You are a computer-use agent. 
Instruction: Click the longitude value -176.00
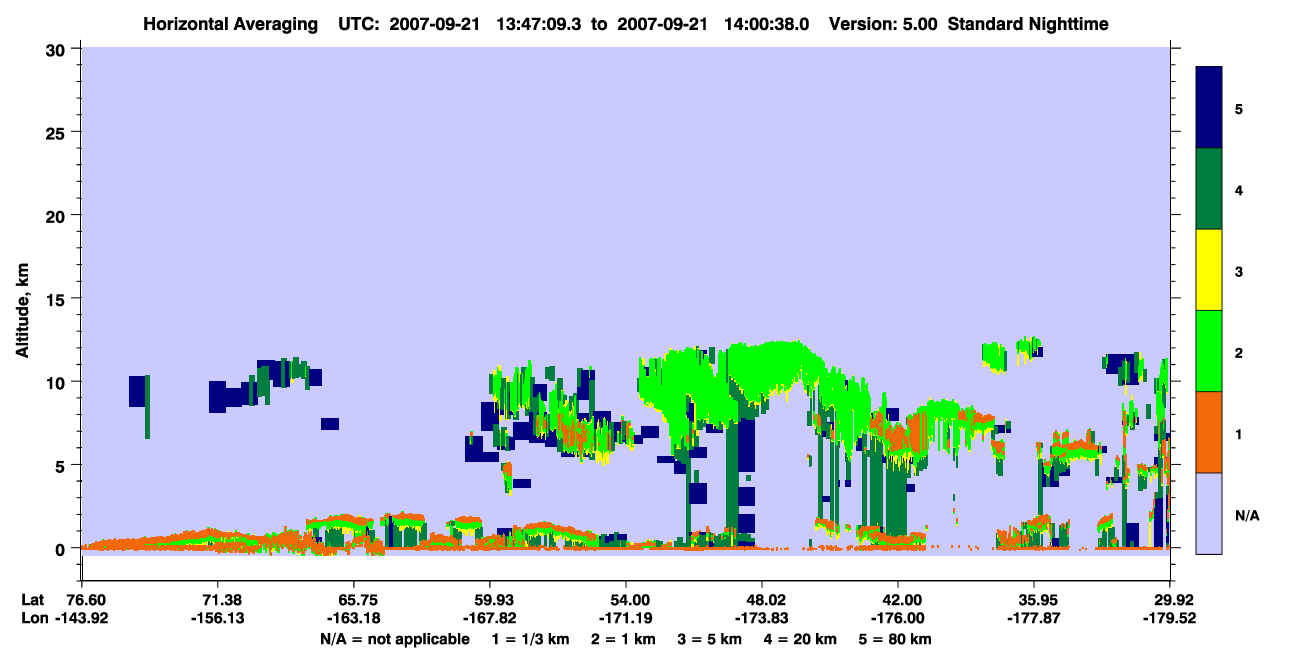pos(898,618)
